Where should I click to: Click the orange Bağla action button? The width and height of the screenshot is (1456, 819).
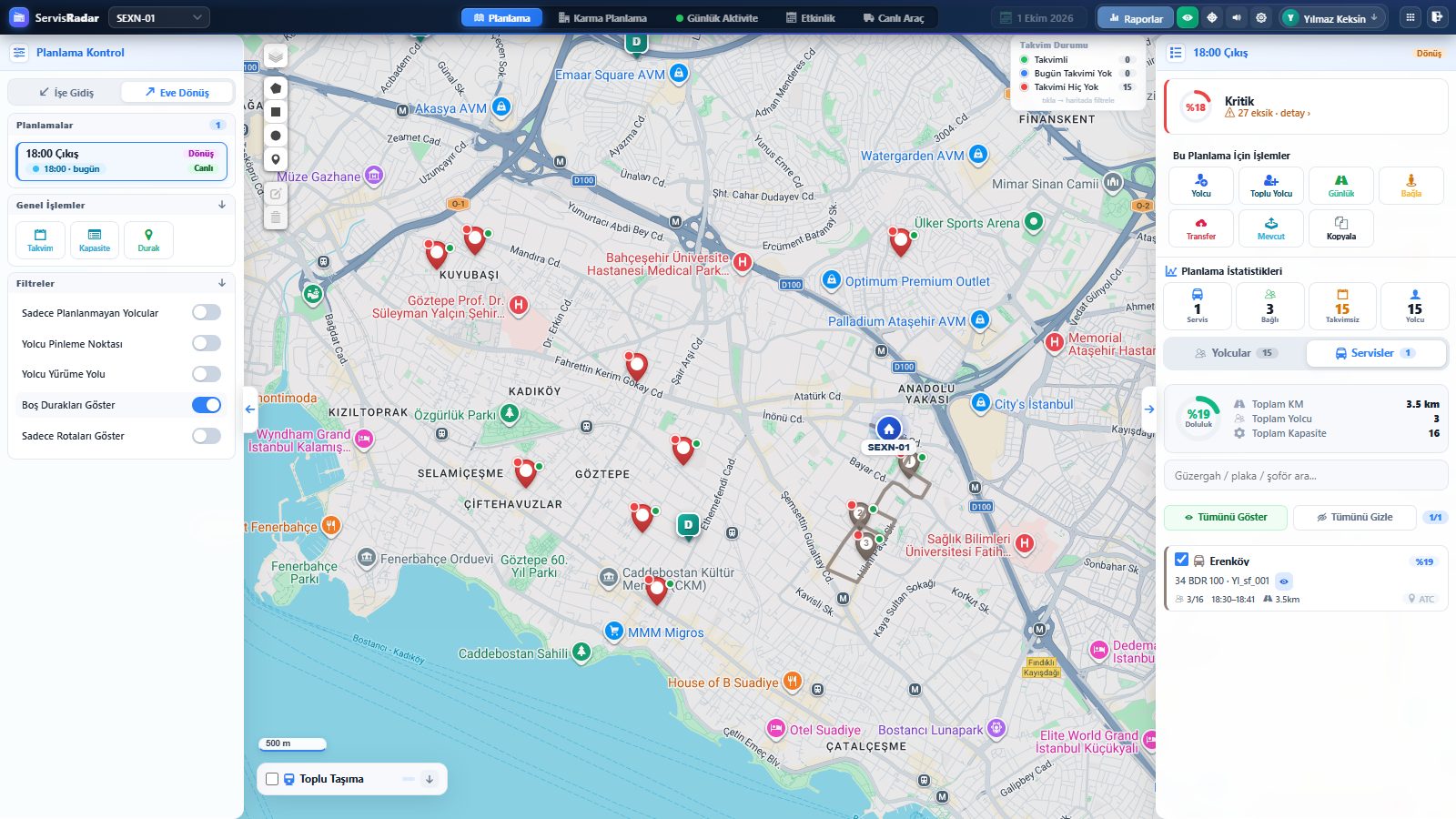[x=1411, y=186]
